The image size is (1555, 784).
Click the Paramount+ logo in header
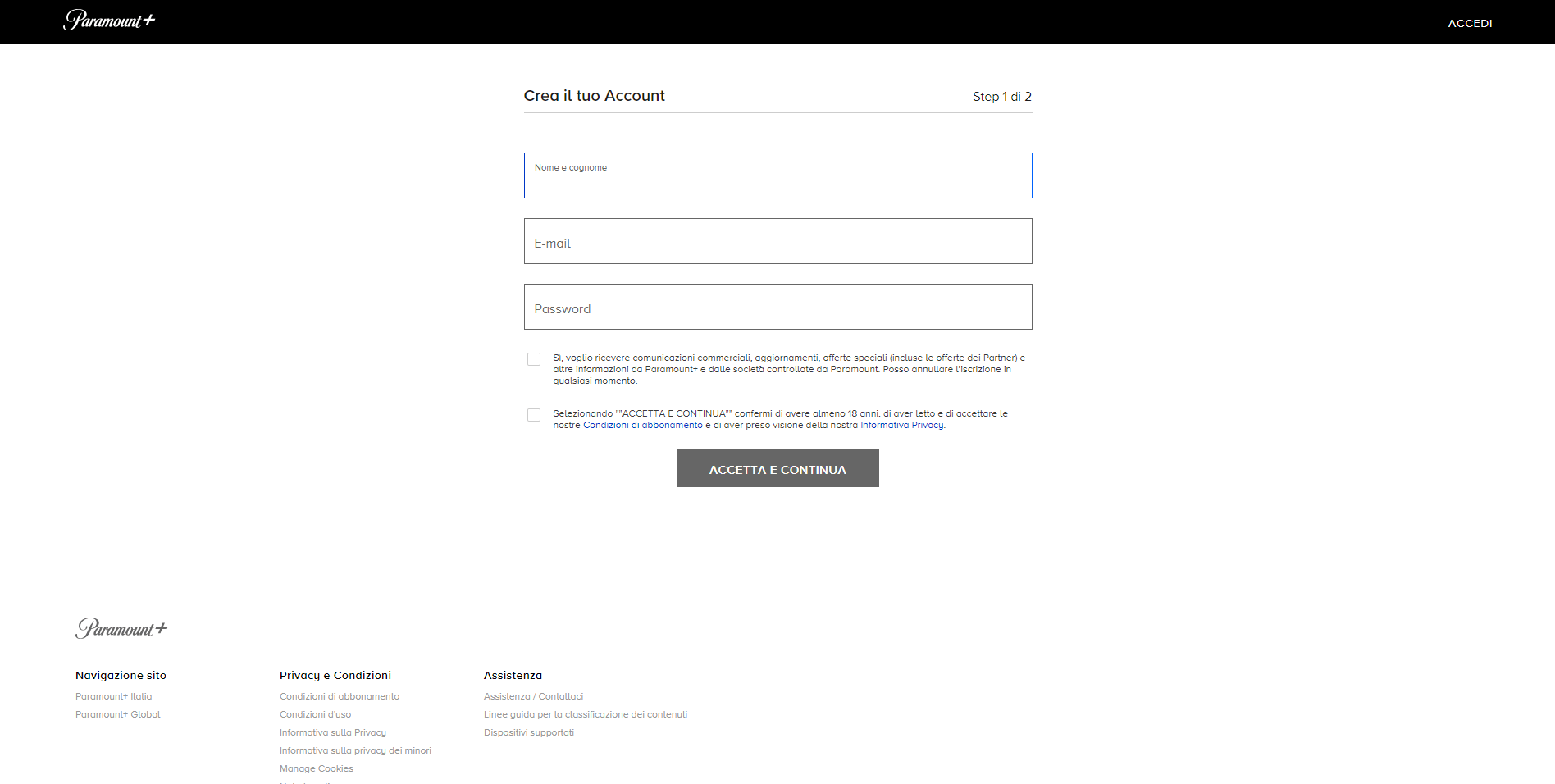point(109,21)
